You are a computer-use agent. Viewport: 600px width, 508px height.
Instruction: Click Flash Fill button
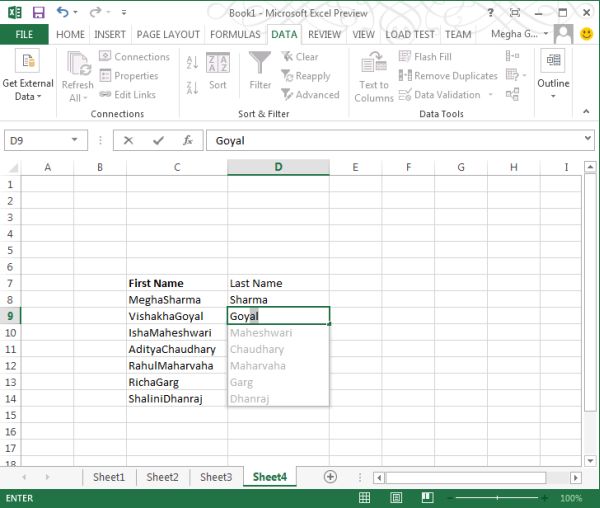point(425,57)
